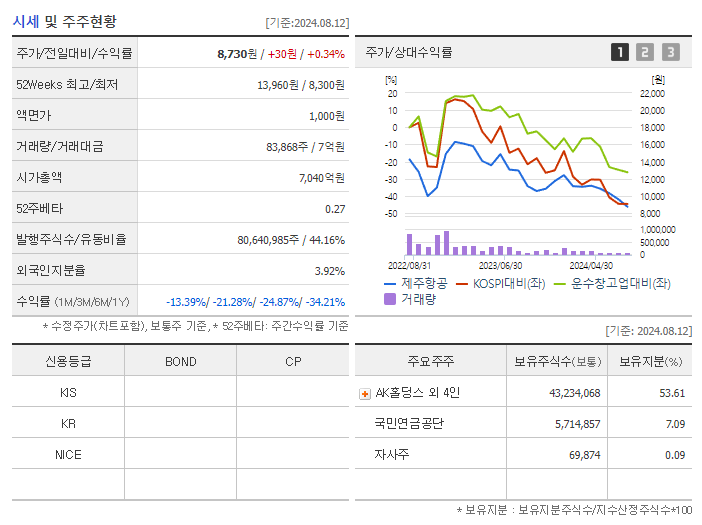The image size is (702, 525).
Task: Select 69,874 treasury share count
Action: (584, 455)
